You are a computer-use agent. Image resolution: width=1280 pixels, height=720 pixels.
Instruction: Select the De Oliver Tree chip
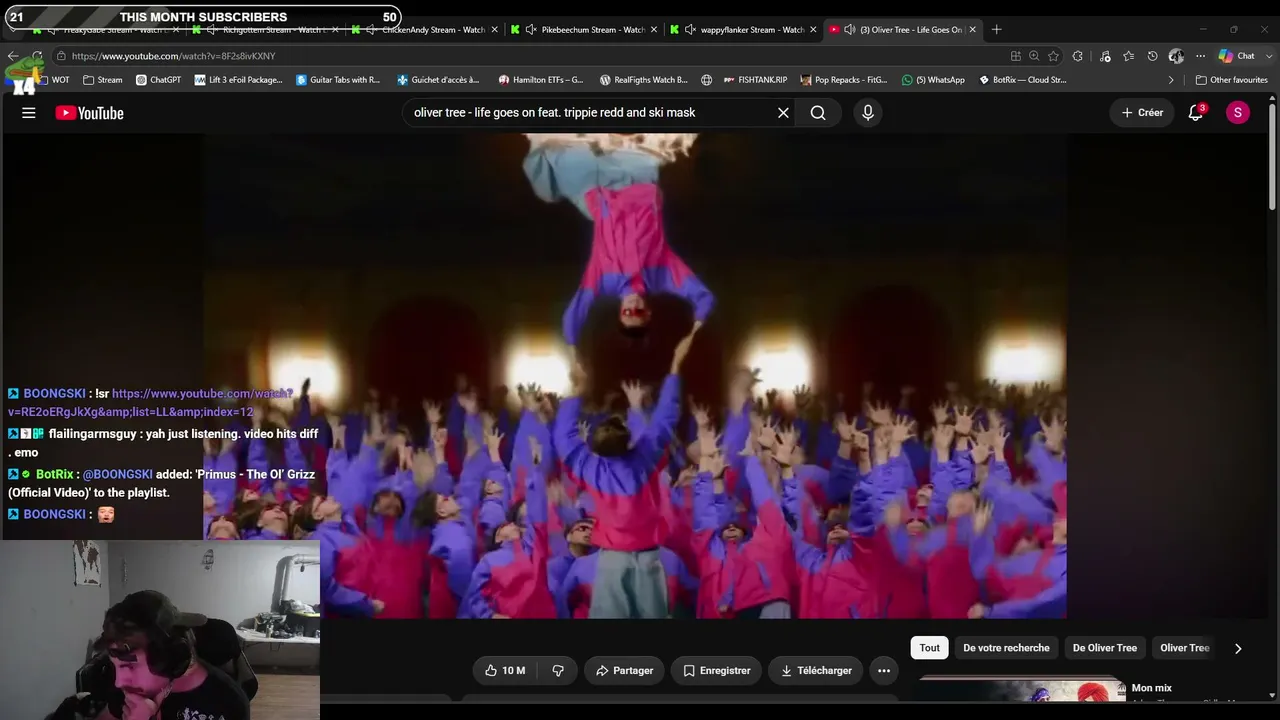pos(1105,648)
